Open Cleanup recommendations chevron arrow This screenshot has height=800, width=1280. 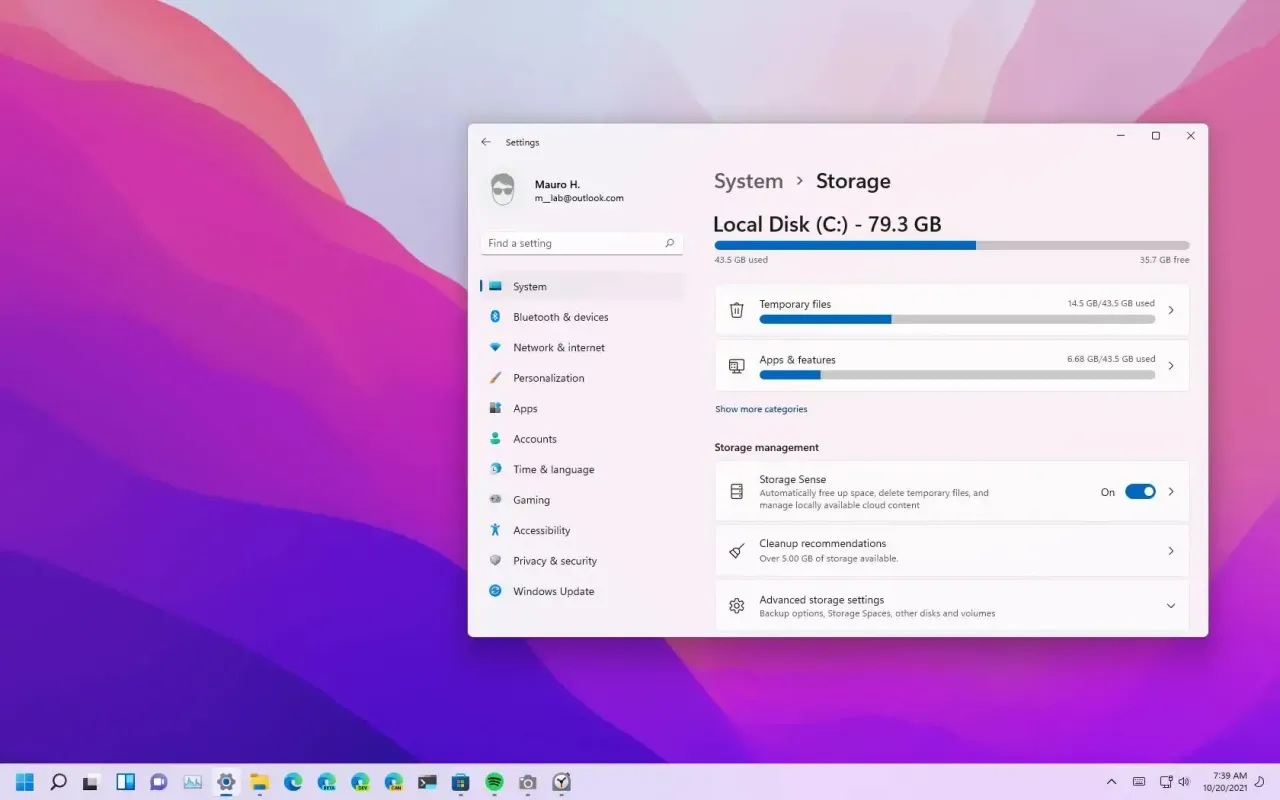point(1171,551)
